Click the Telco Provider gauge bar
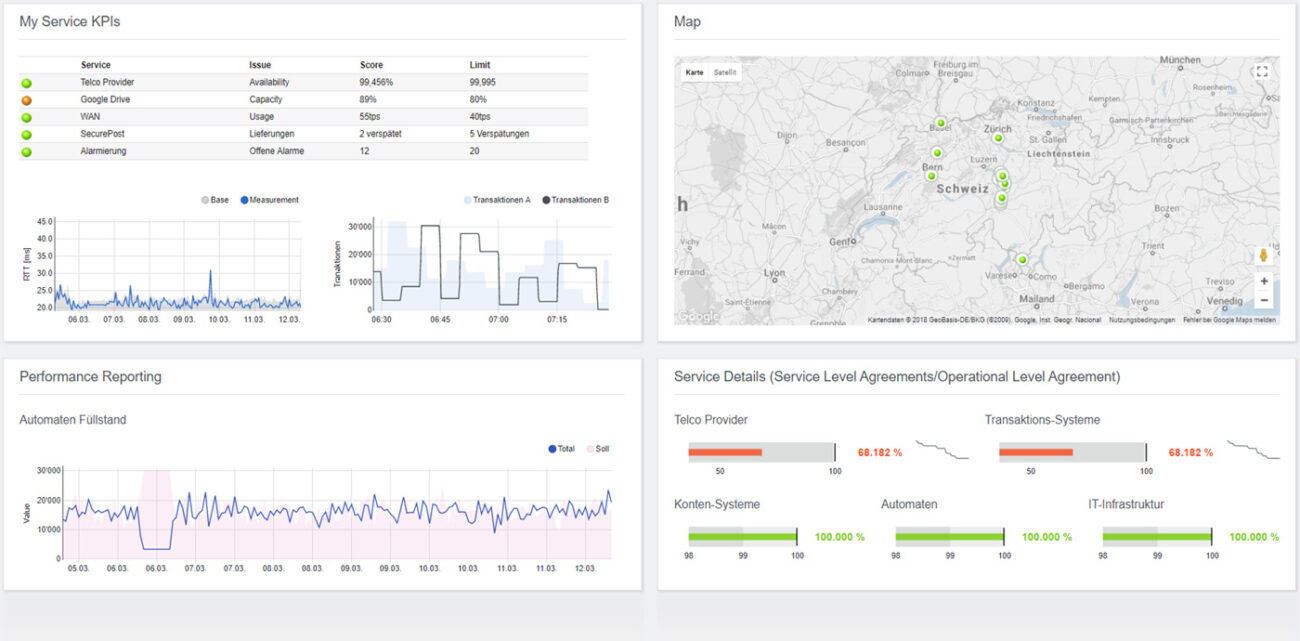The image size is (1300, 641). pos(725,452)
